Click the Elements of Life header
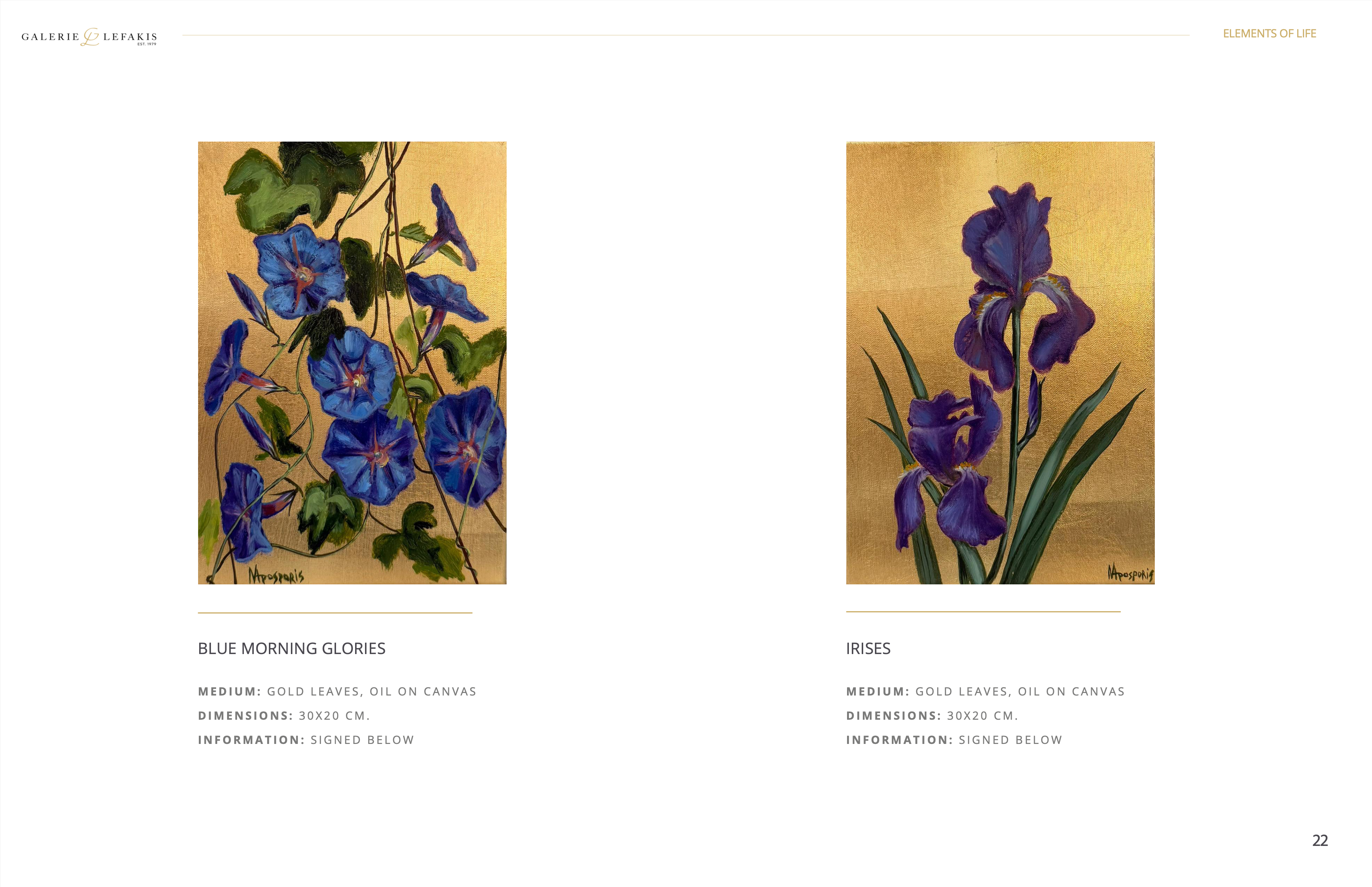Viewport: 1372px width, 887px height. point(1270,34)
